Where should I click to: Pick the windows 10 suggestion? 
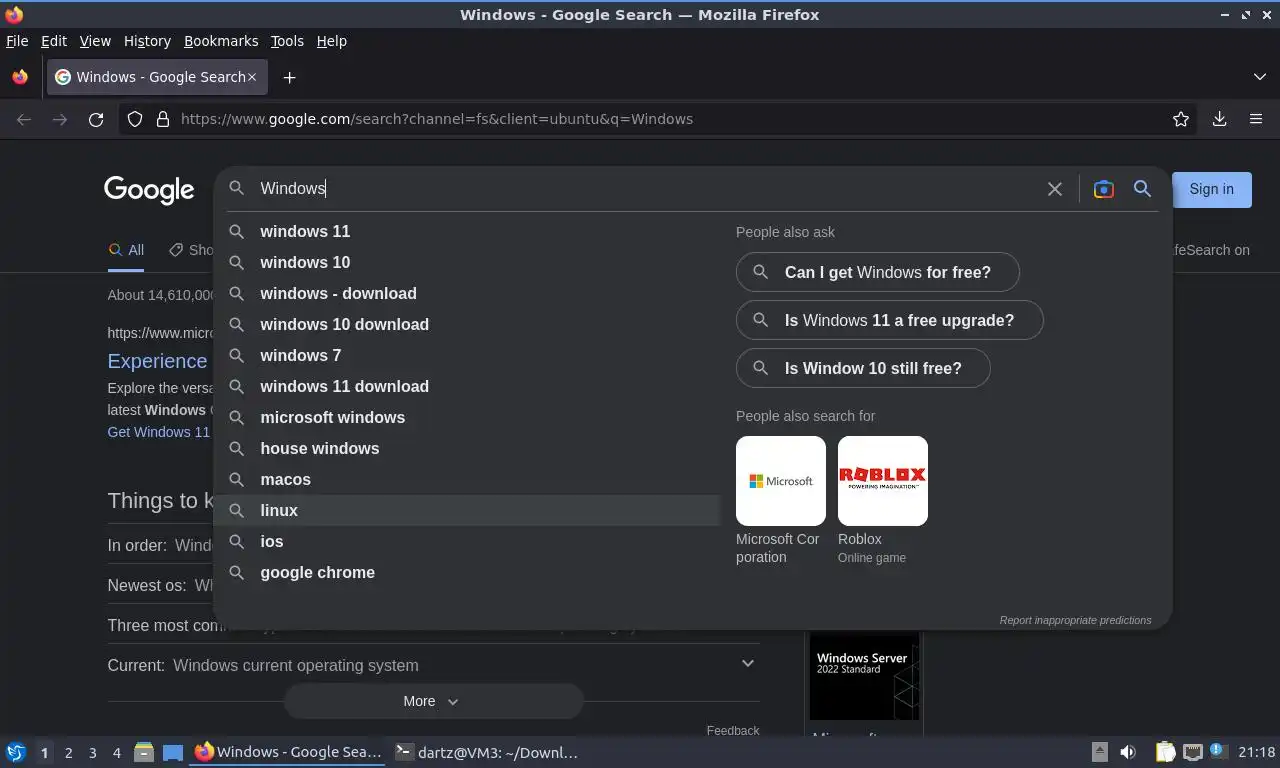coord(467,262)
